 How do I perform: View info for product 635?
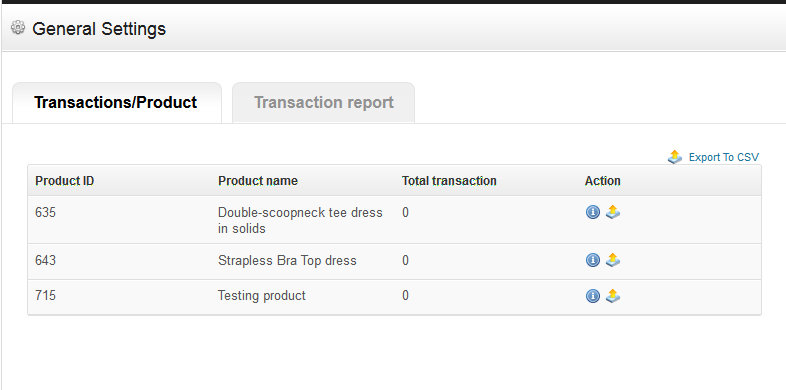[593, 213]
